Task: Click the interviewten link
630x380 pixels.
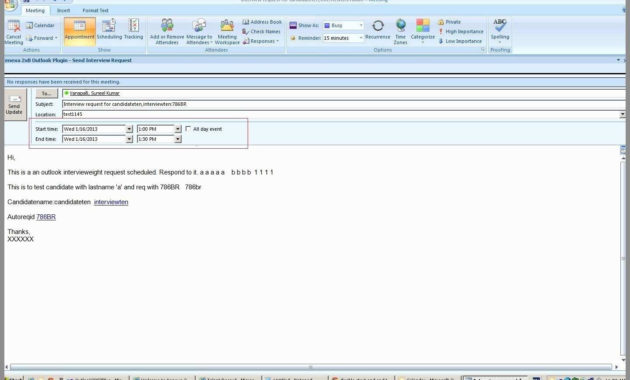Action: [111, 202]
